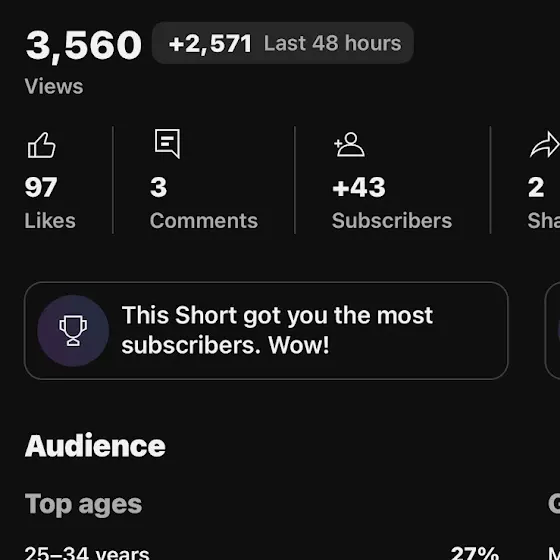This screenshot has height=560, width=560.
Task: Tap the 25–34 years age row
Action: click(x=261, y=553)
